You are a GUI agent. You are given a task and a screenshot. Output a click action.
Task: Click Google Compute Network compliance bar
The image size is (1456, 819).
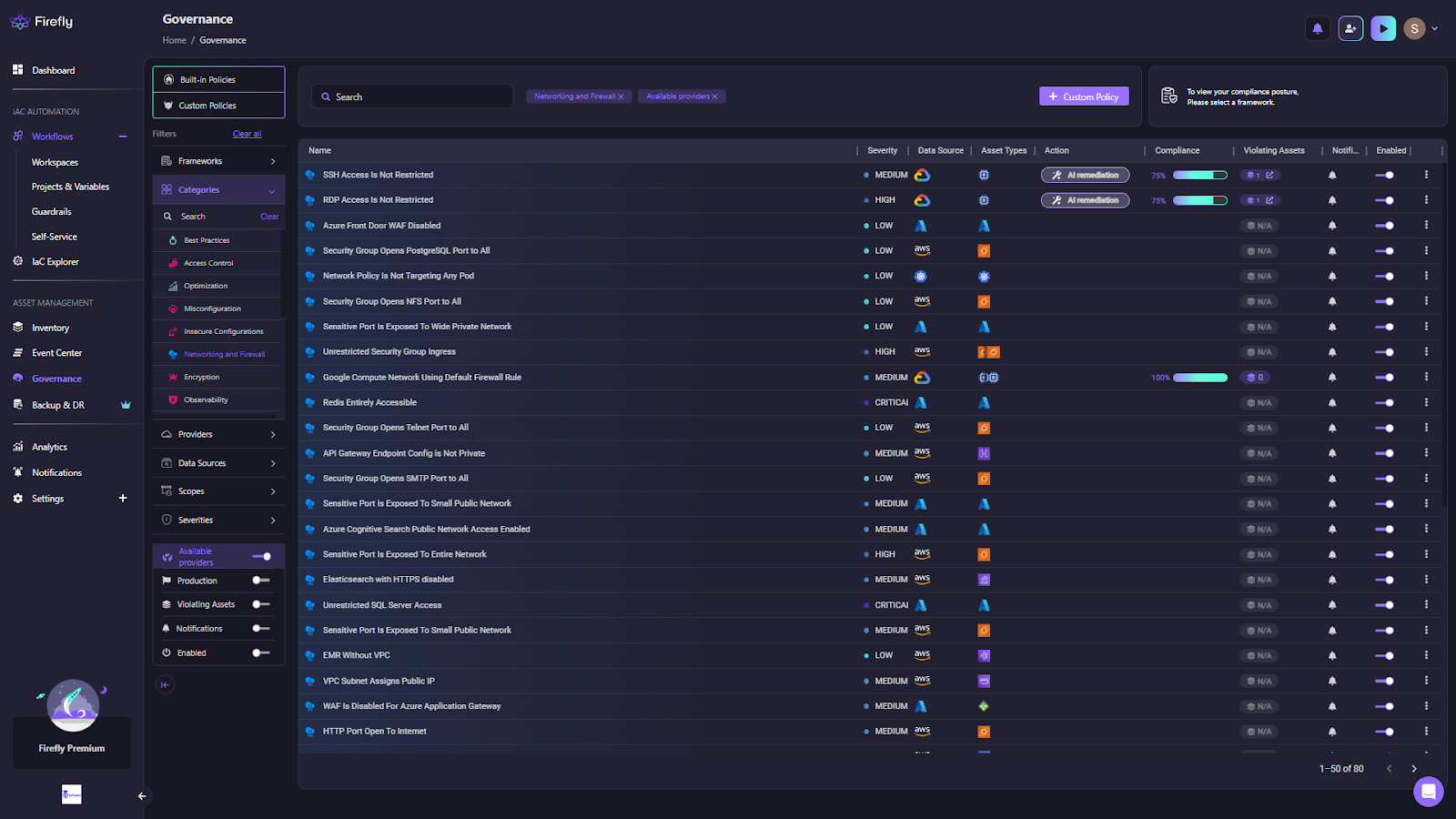pyautogui.click(x=1199, y=378)
